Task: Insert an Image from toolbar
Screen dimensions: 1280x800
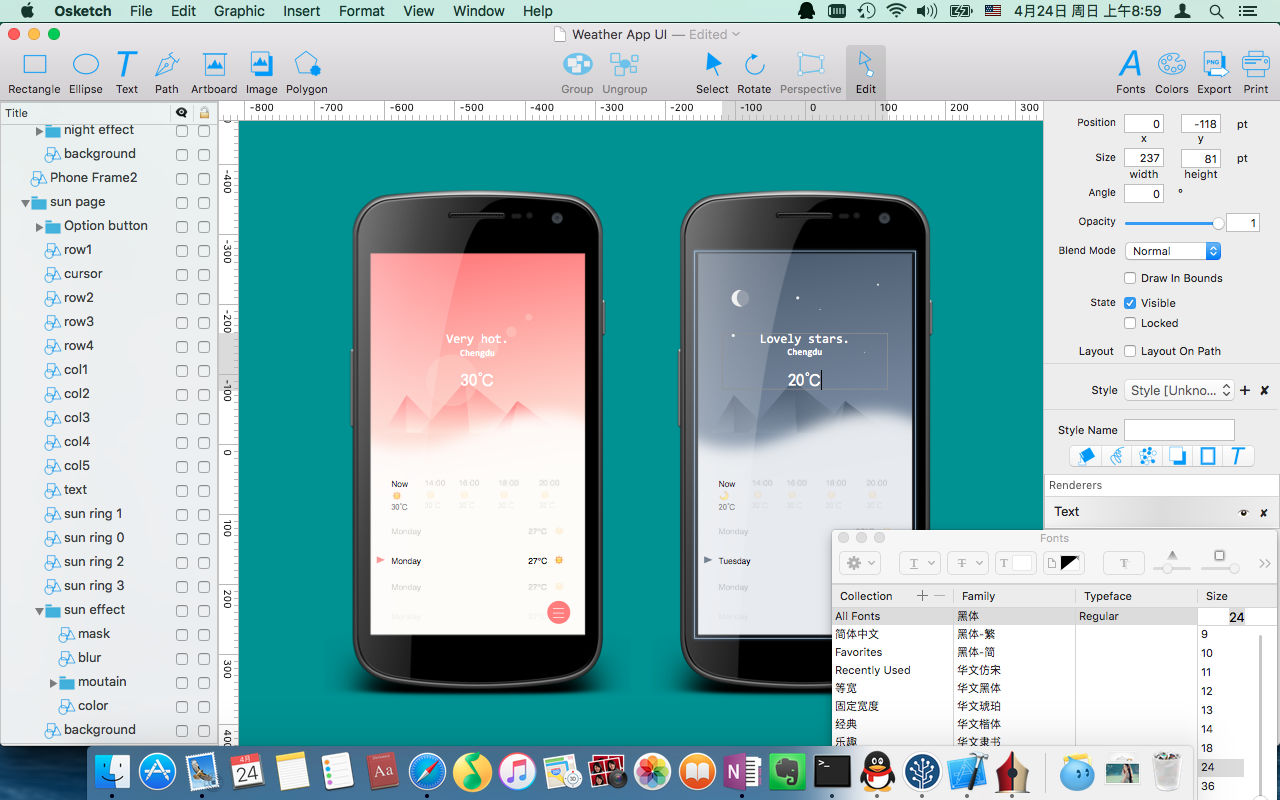Action: point(261,73)
